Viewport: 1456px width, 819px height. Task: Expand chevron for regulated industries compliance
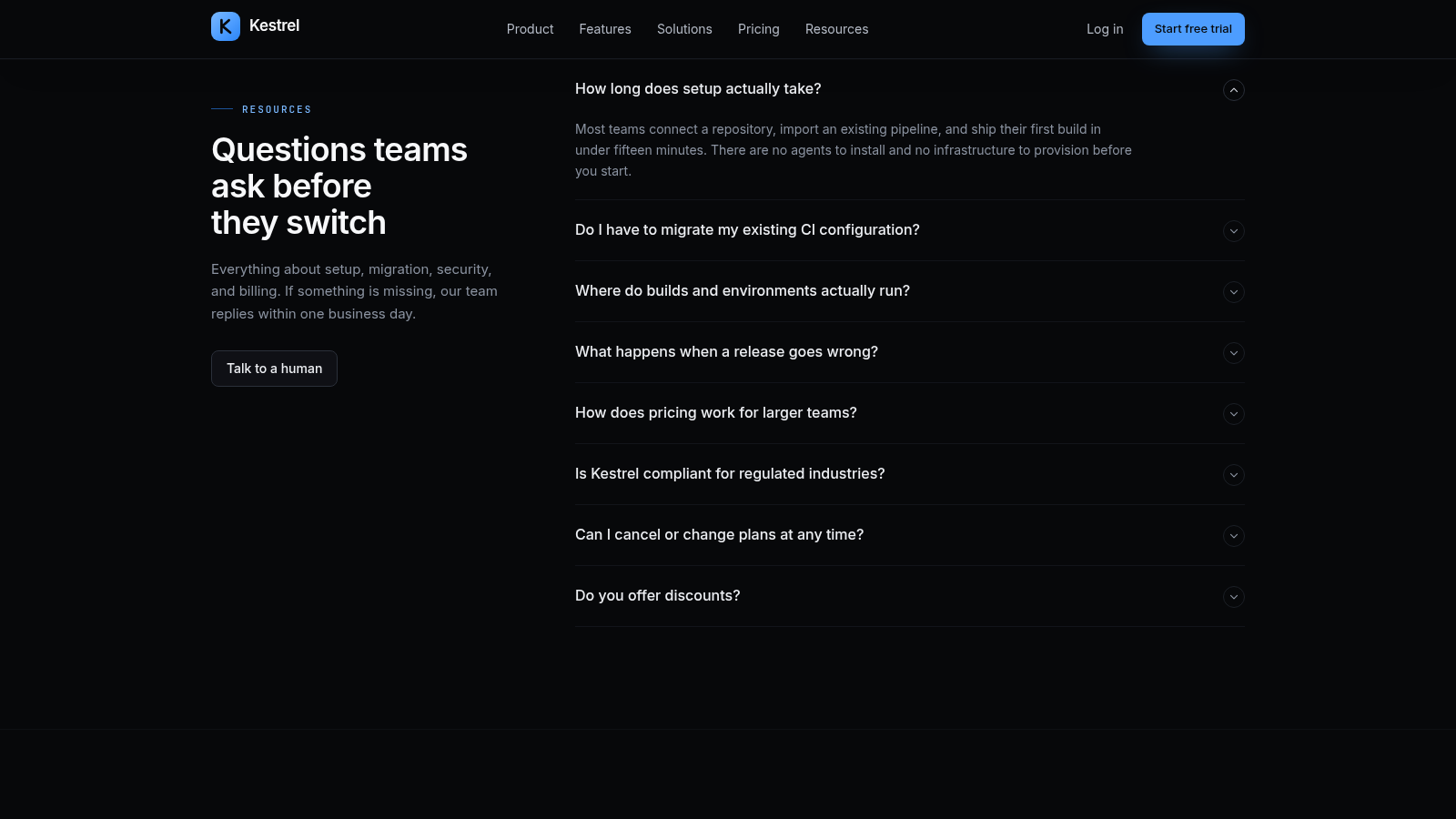click(x=1234, y=475)
